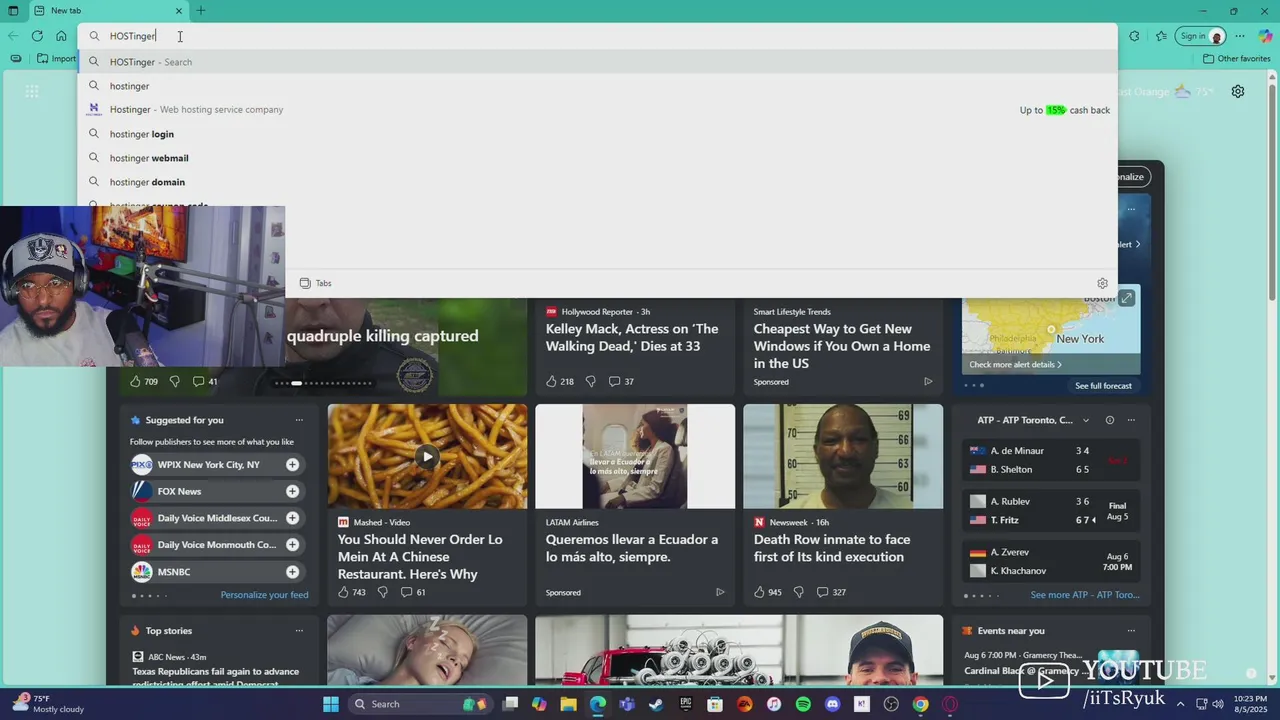Open Death Row inmate article headline

point(832,548)
